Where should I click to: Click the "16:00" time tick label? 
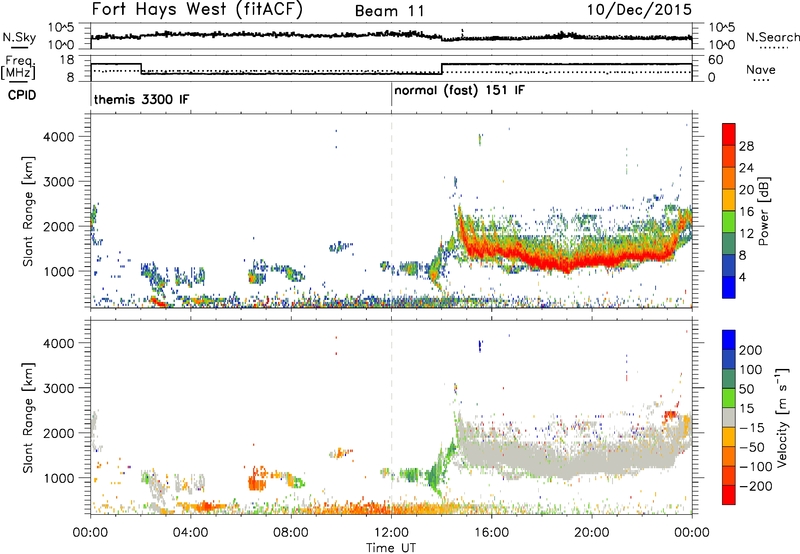pyautogui.click(x=491, y=533)
